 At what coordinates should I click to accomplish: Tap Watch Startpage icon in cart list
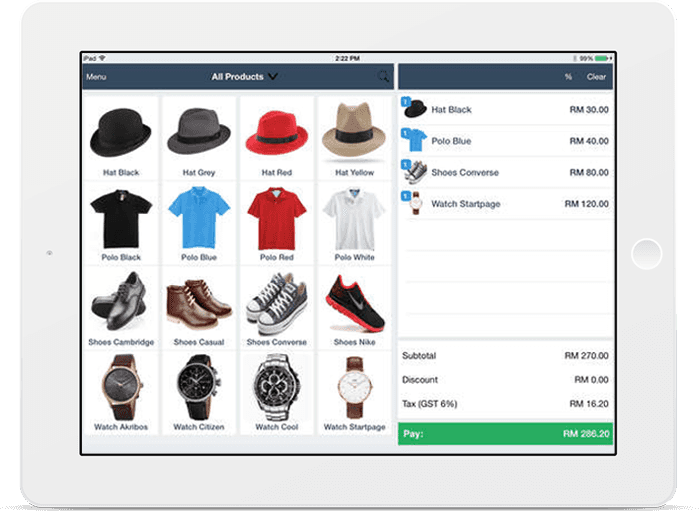(x=414, y=203)
